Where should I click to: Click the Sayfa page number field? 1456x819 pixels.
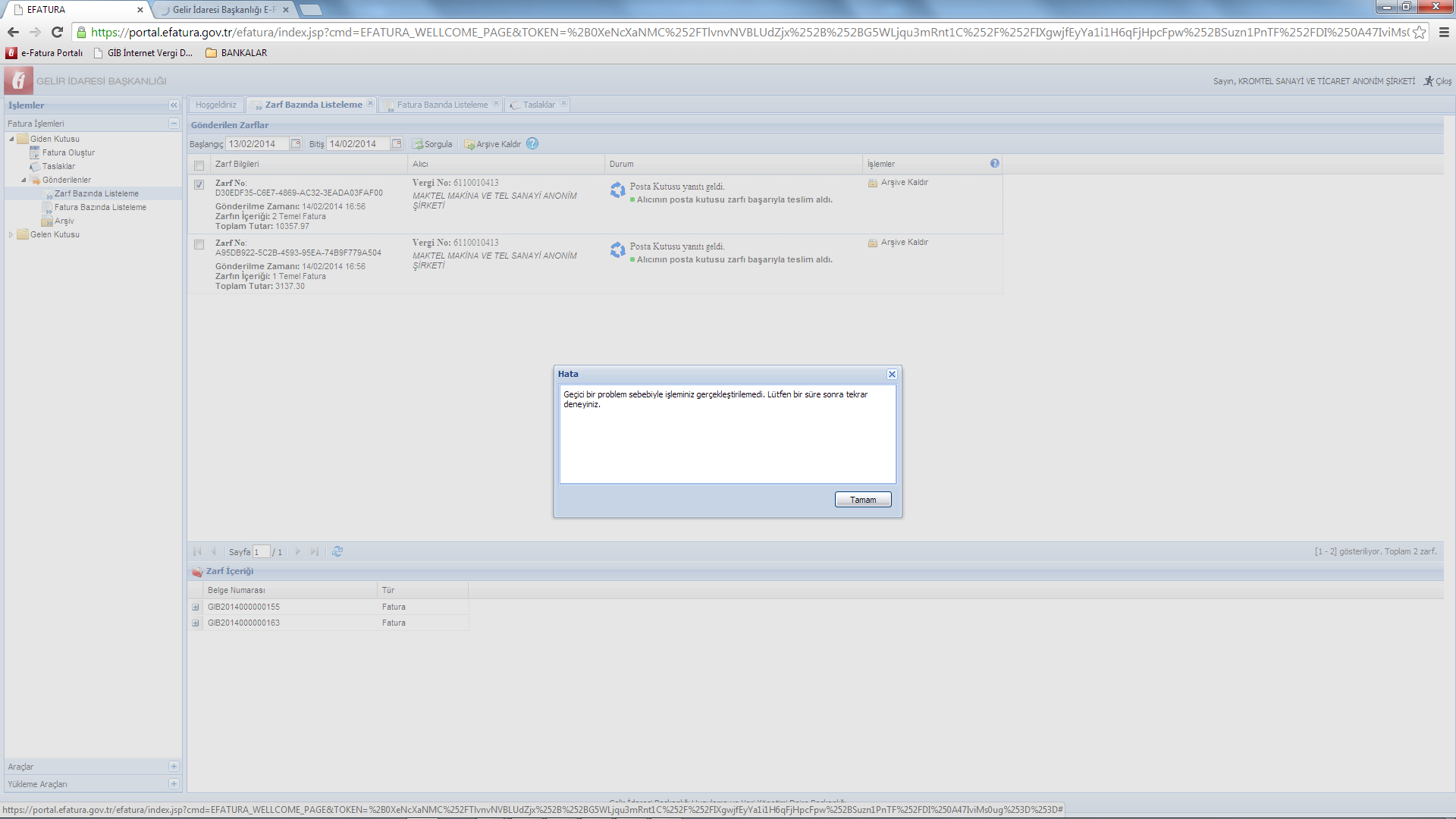tap(261, 552)
